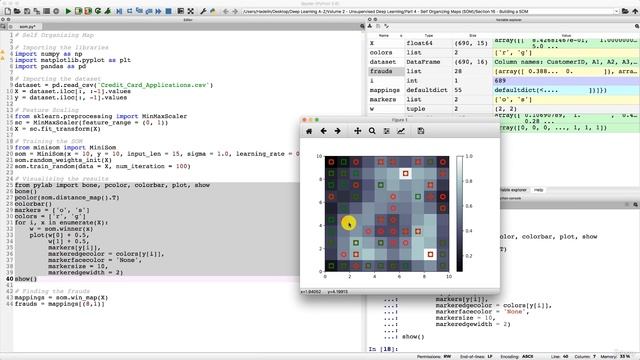This screenshot has width=640, height=360.
Task: Click the End-of-lines status entry
Action: 476,357
